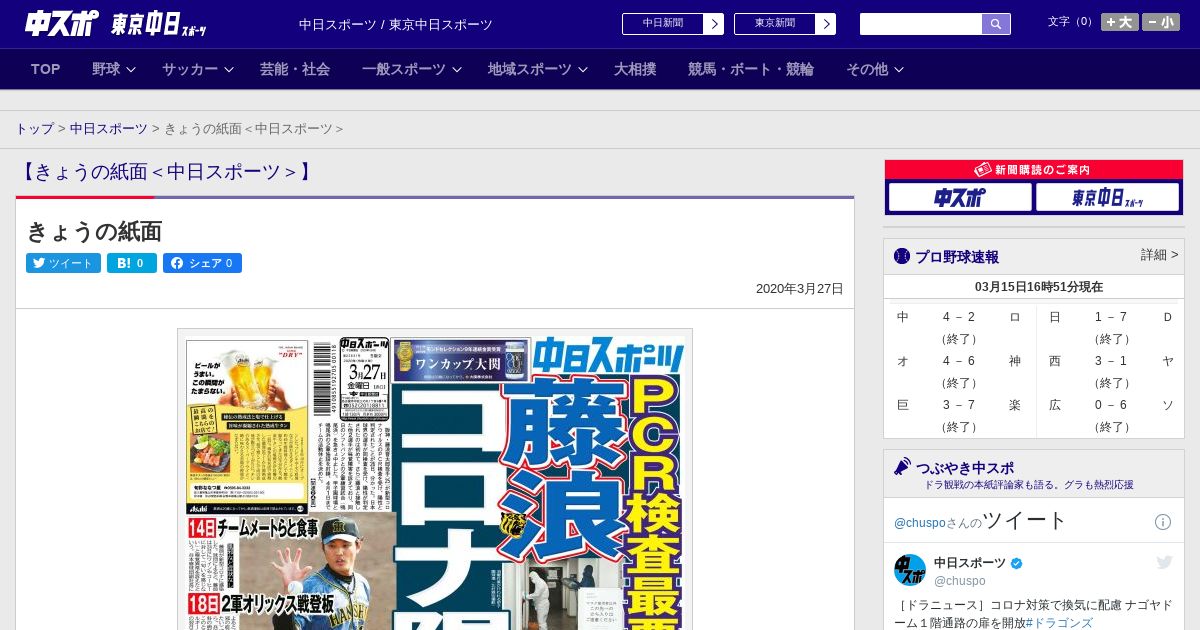Click 中日スポーツ Twitter avatar
The width and height of the screenshot is (1200, 630).
(x=910, y=570)
